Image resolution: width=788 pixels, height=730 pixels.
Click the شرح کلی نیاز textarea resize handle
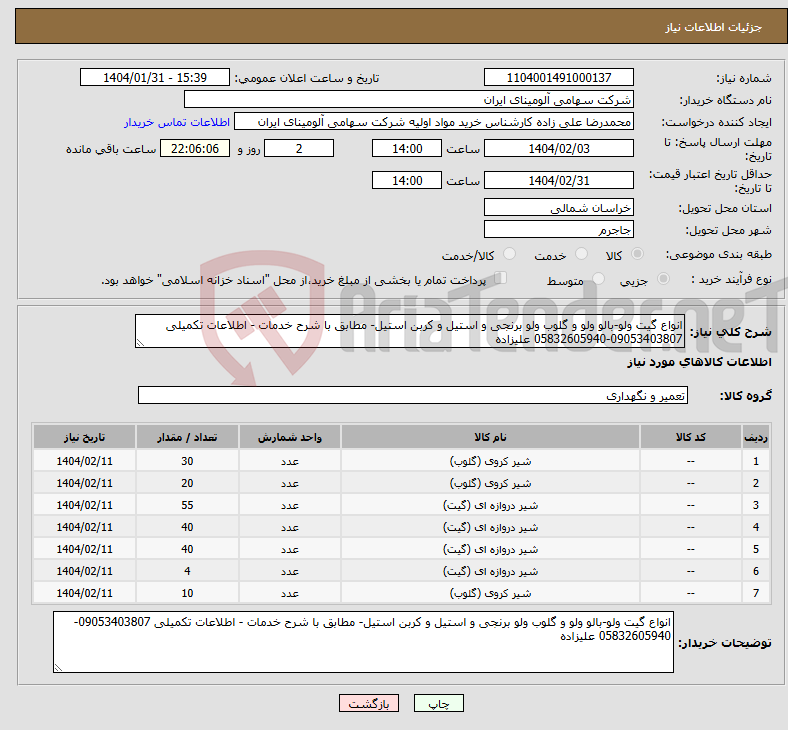click(140, 342)
